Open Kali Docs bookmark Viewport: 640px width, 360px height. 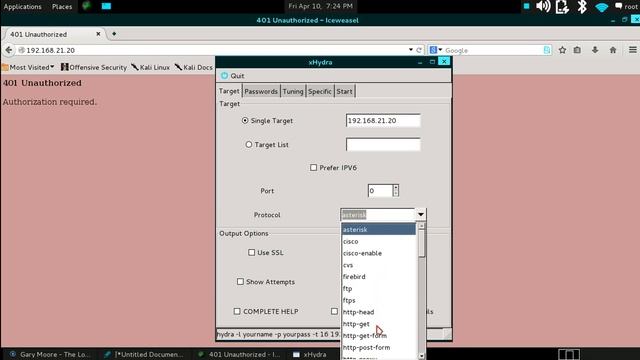tap(193, 67)
